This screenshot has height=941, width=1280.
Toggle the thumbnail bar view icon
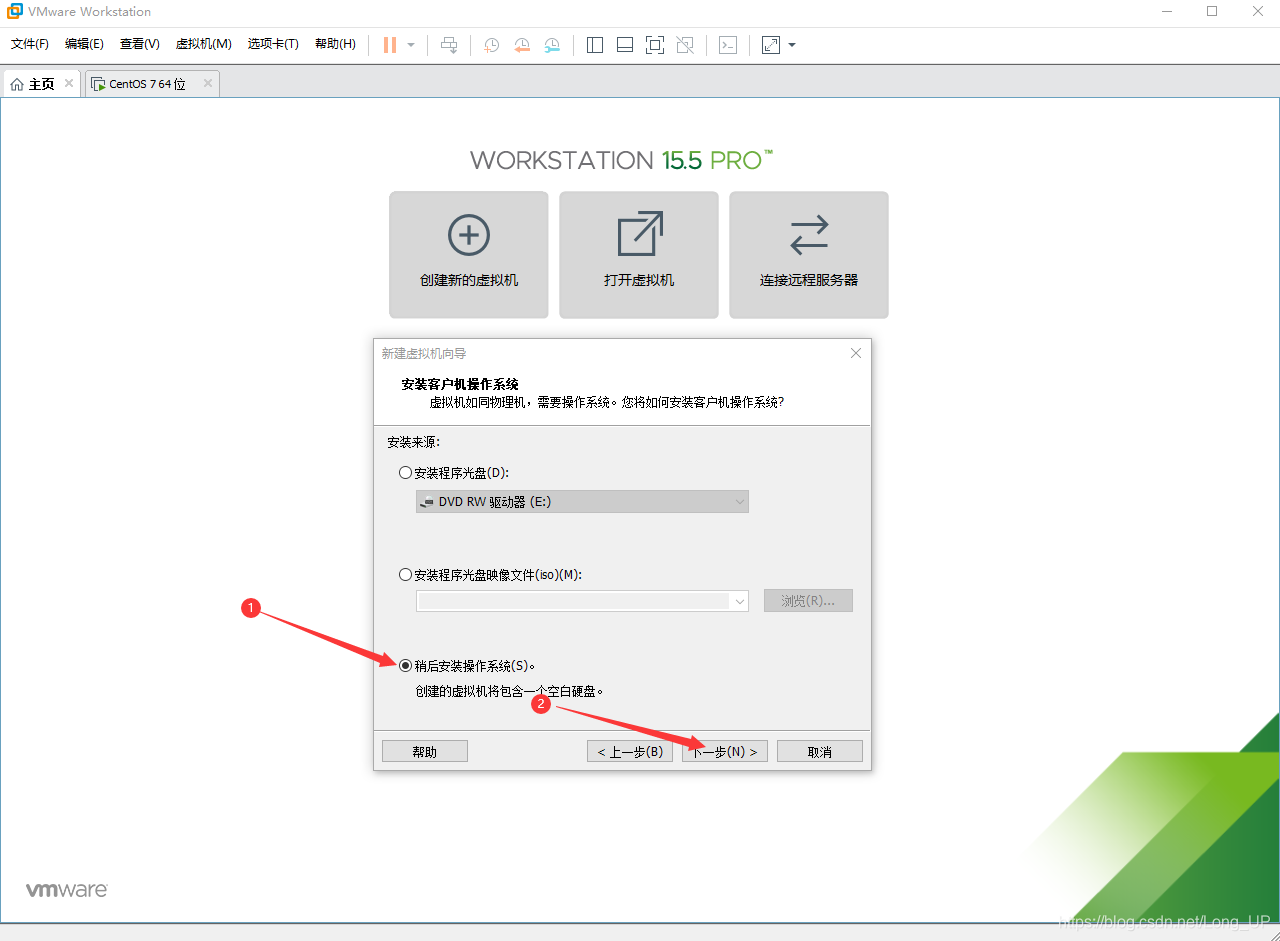(x=625, y=45)
